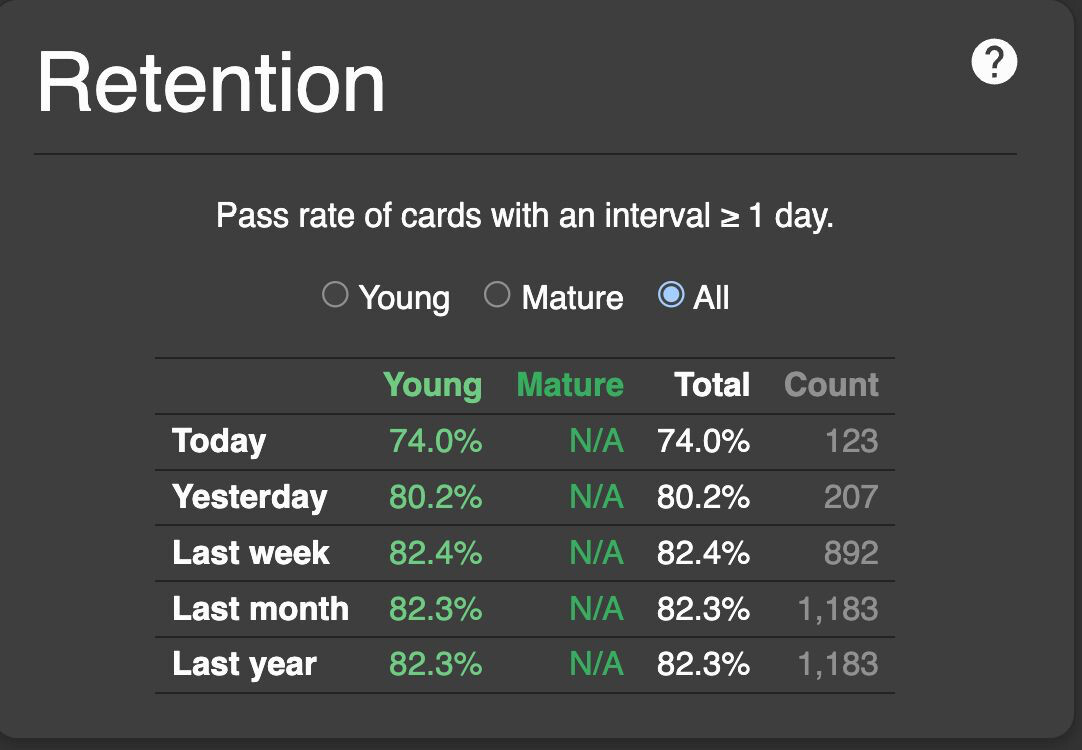Select the Young radio button

coord(335,295)
